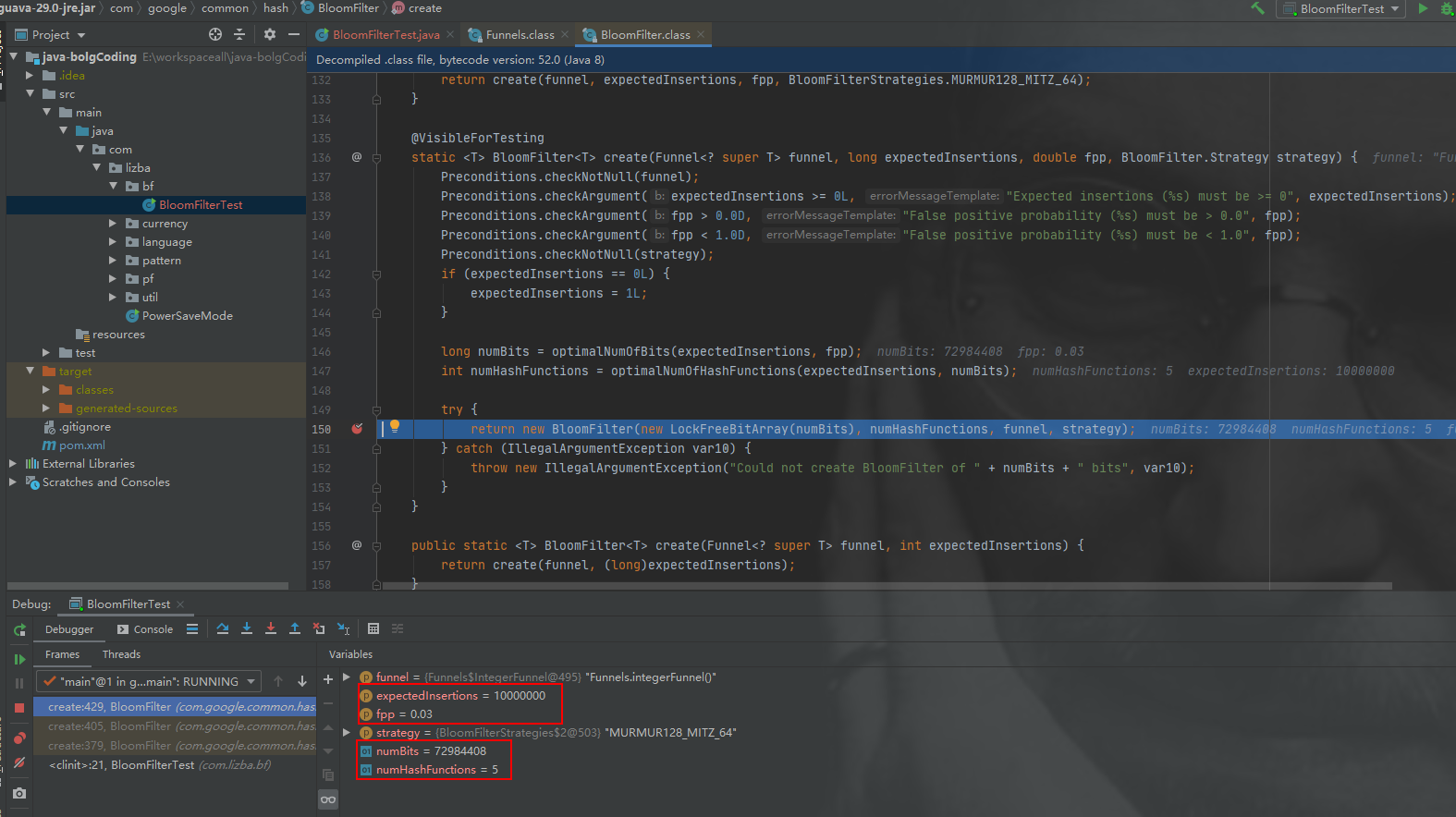This screenshot has width=1456, height=817.
Task: Collapse the src folder
Action: tap(30, 94)
